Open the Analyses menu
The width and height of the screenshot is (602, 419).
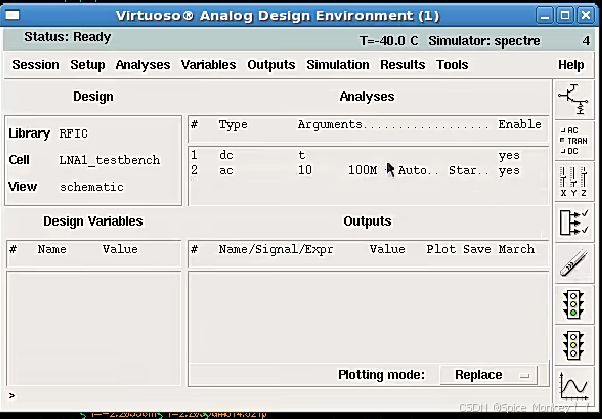pos(143,65)
